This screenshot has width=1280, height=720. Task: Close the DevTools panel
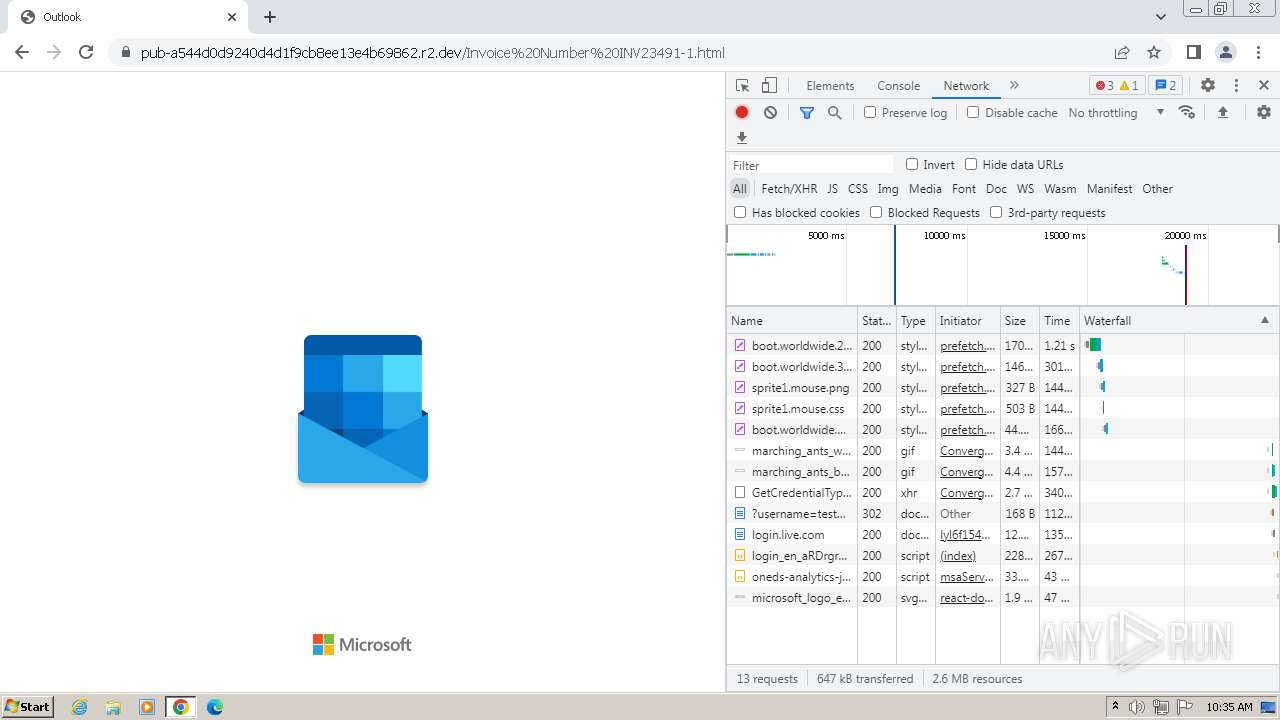coord(1264,86)
